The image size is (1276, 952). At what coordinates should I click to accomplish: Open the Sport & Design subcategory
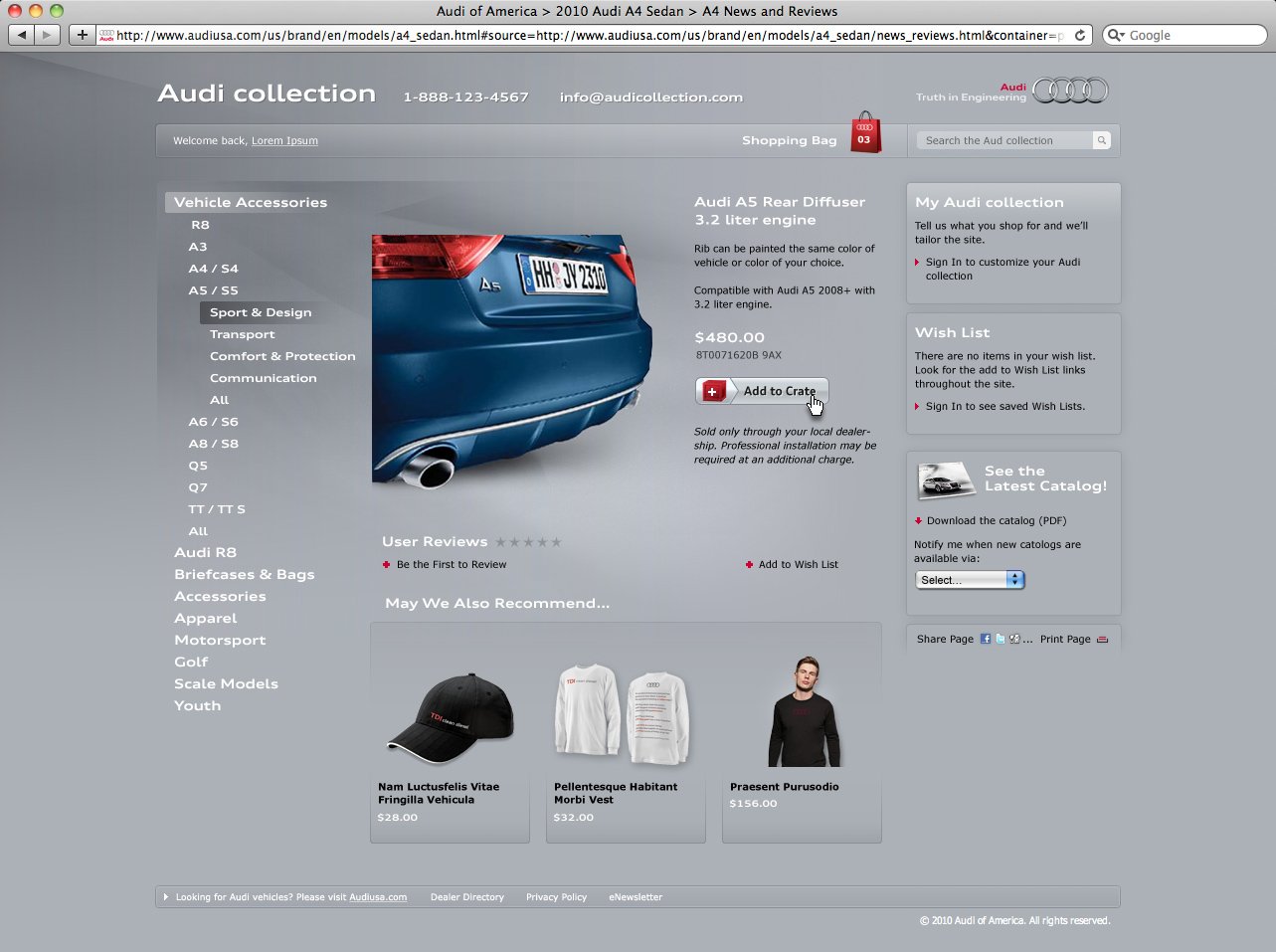click(x=261, y=312)
